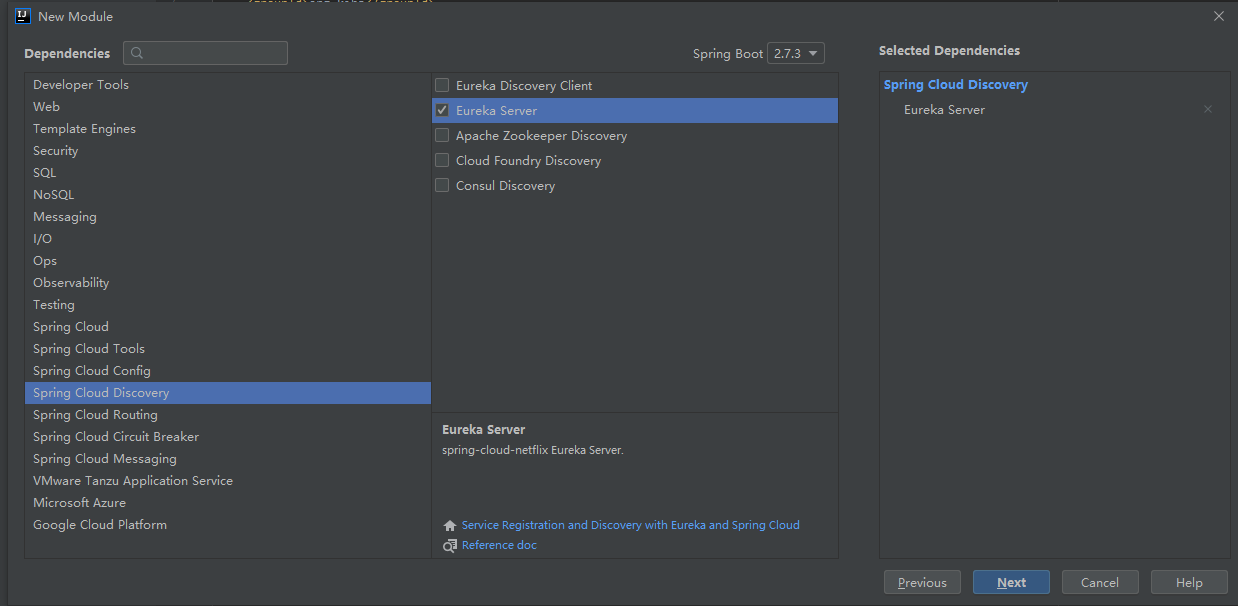Open Spring Cloud Routing category

(228, 415)
